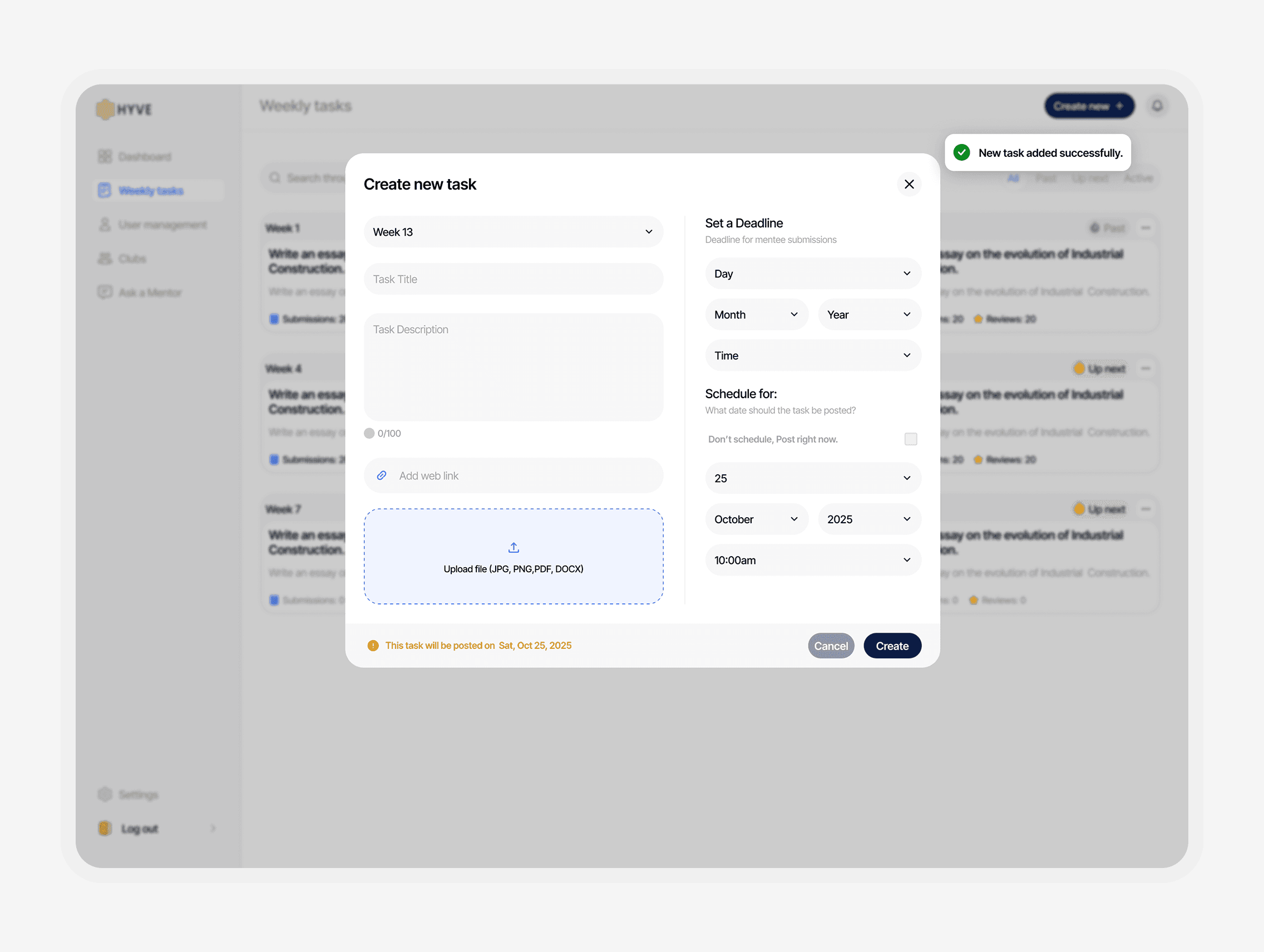1264x952 pixels.
Task: Click Log out in the sidebar
Action: click(140, 828)
